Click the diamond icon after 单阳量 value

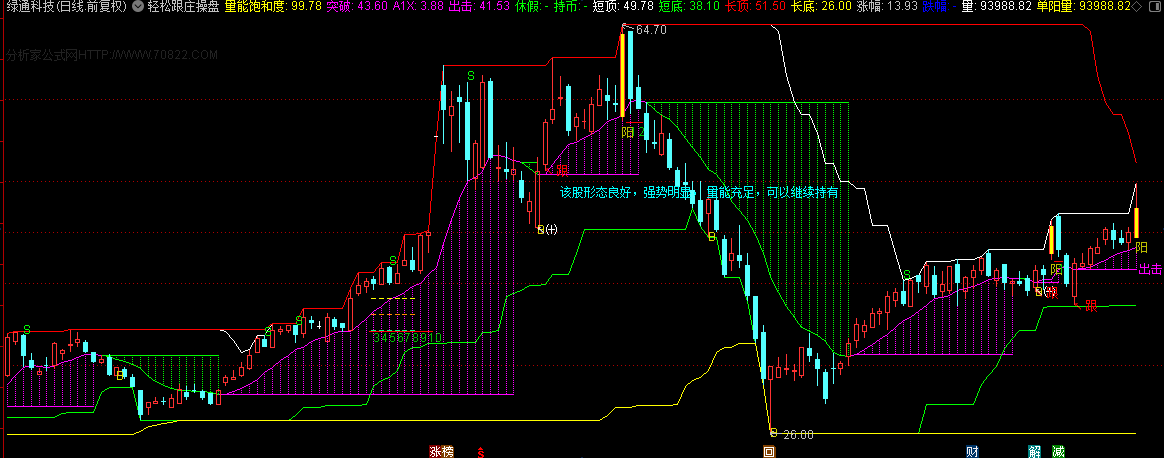pos(1139,7)
